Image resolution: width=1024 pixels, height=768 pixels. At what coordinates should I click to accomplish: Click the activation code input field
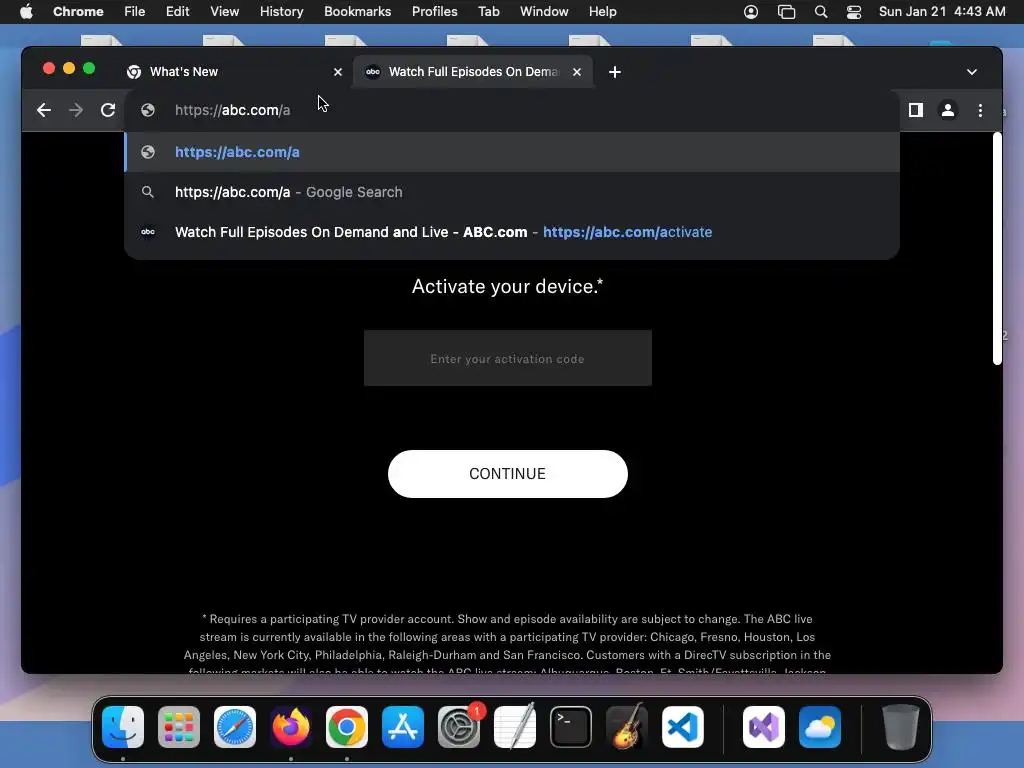coord(507,358)
